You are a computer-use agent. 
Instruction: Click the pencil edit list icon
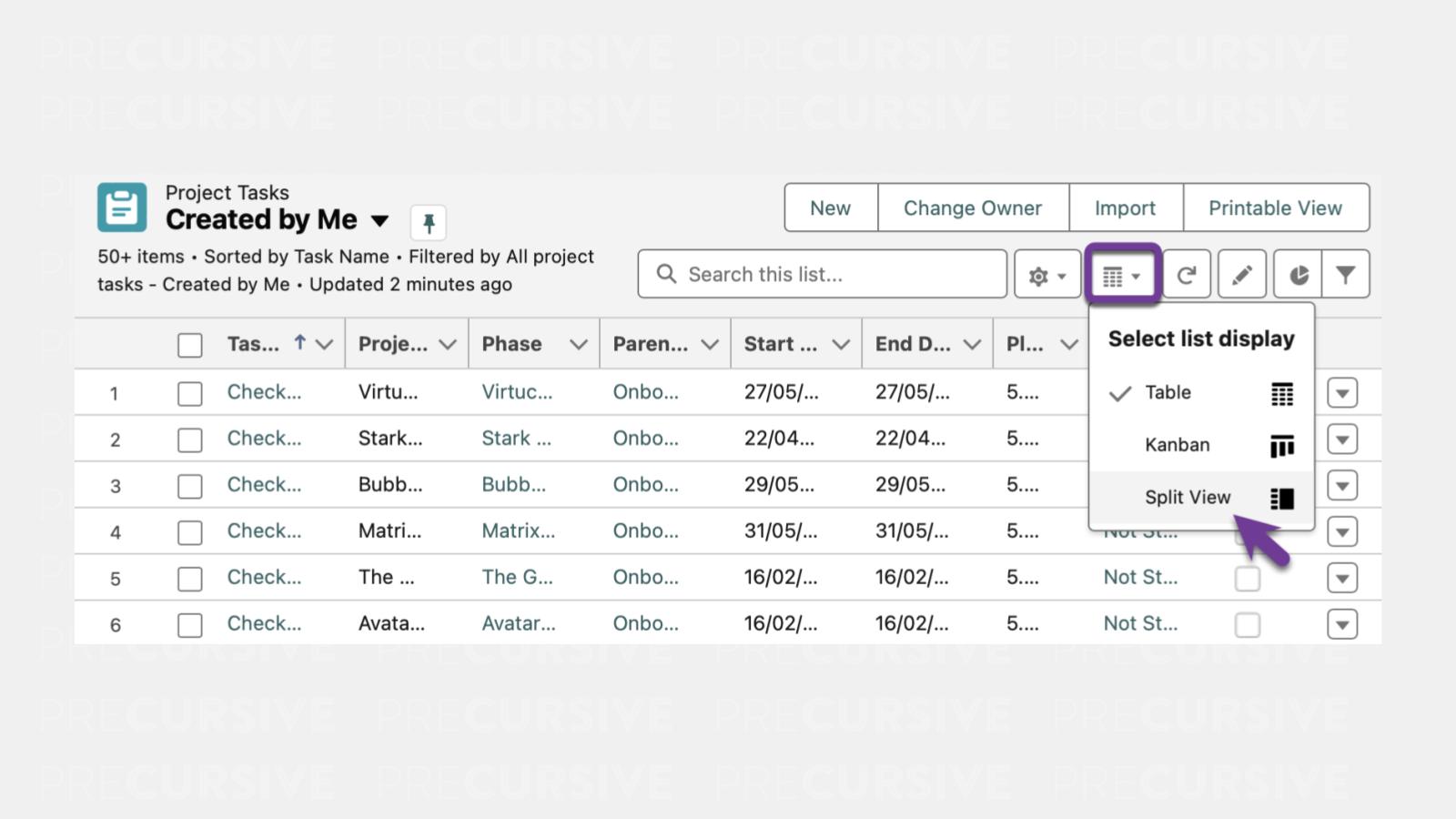pos(1241,275)
